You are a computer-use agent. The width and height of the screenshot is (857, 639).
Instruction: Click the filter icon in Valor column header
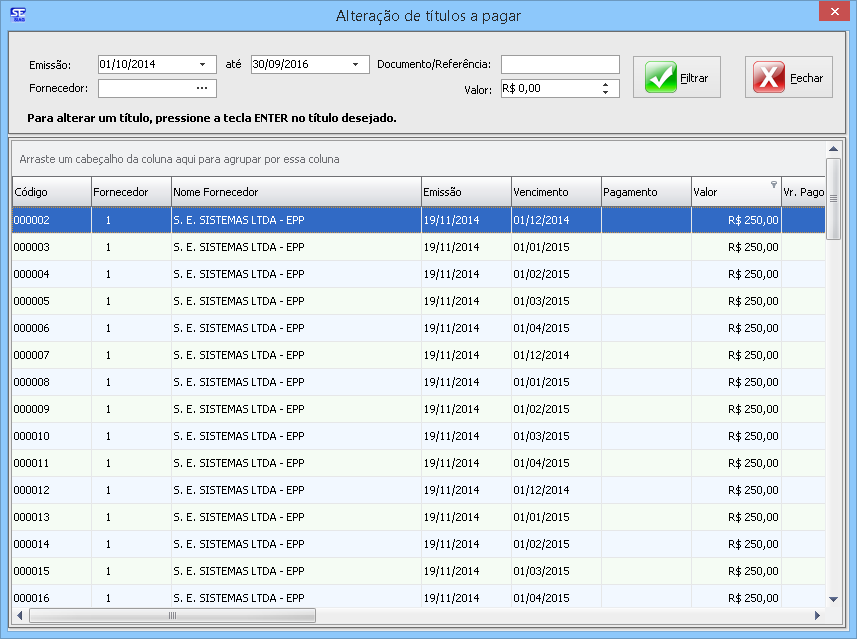[x=773, y=185]
